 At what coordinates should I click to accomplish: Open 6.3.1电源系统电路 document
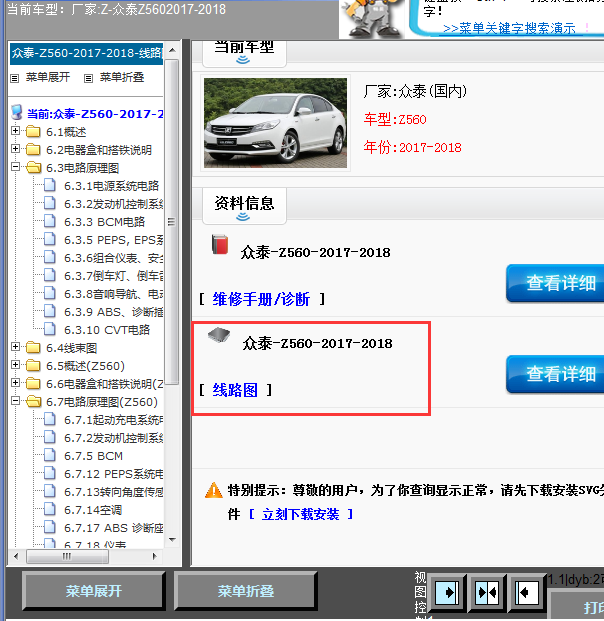[111, 186]
